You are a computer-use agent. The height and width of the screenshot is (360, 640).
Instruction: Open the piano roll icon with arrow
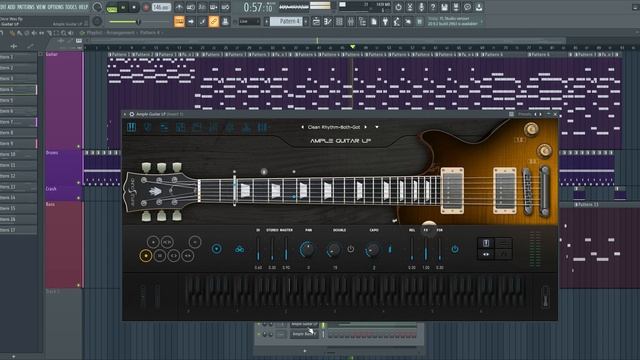(x=191, y=22)
